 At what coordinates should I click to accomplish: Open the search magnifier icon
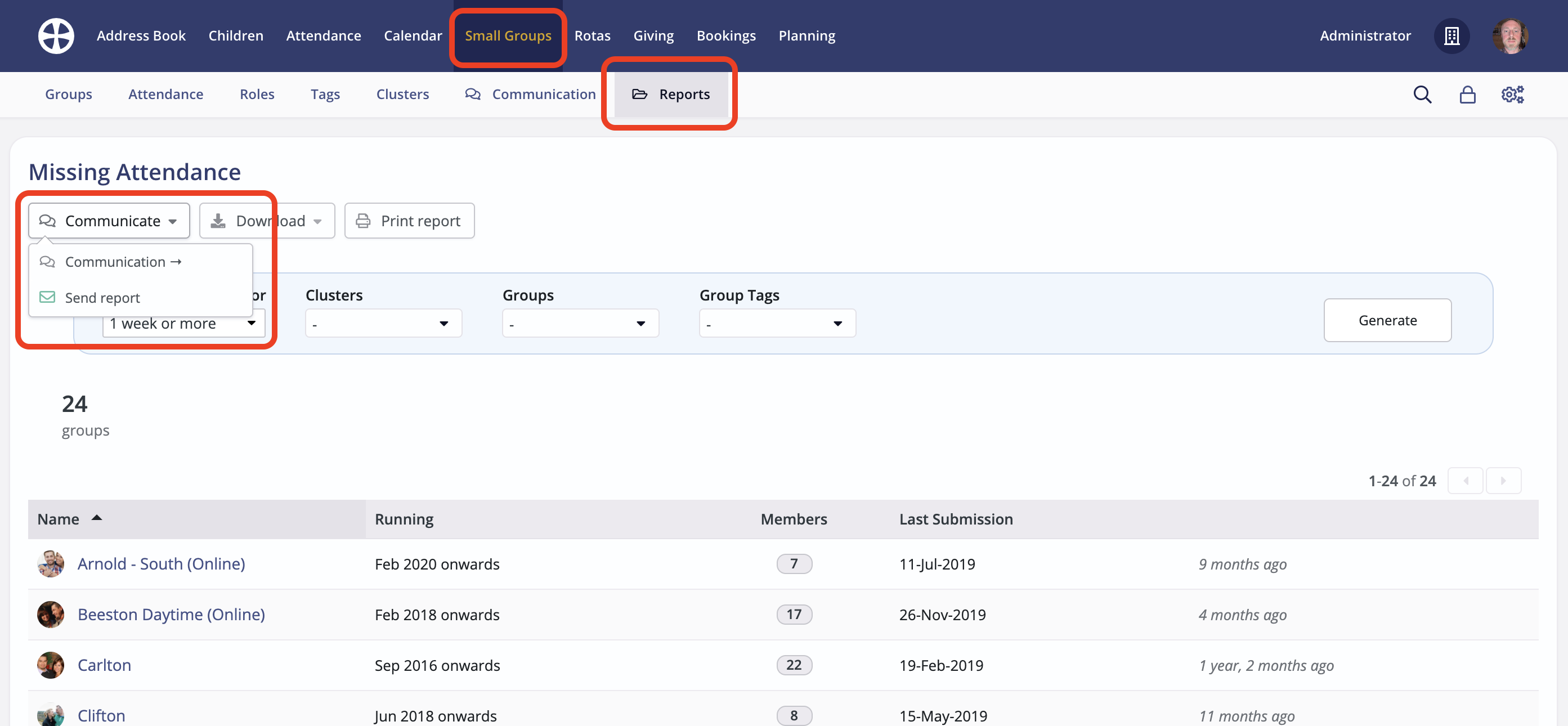[1422, 95]
